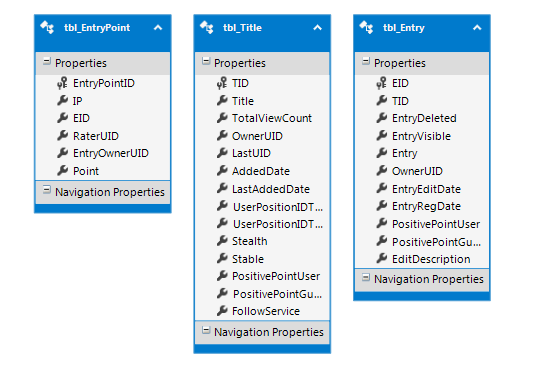Click the wrench icon beside EntryRegDate
Image resolution: width=534 pixels, height=376 pixels.
coord(382,205)
